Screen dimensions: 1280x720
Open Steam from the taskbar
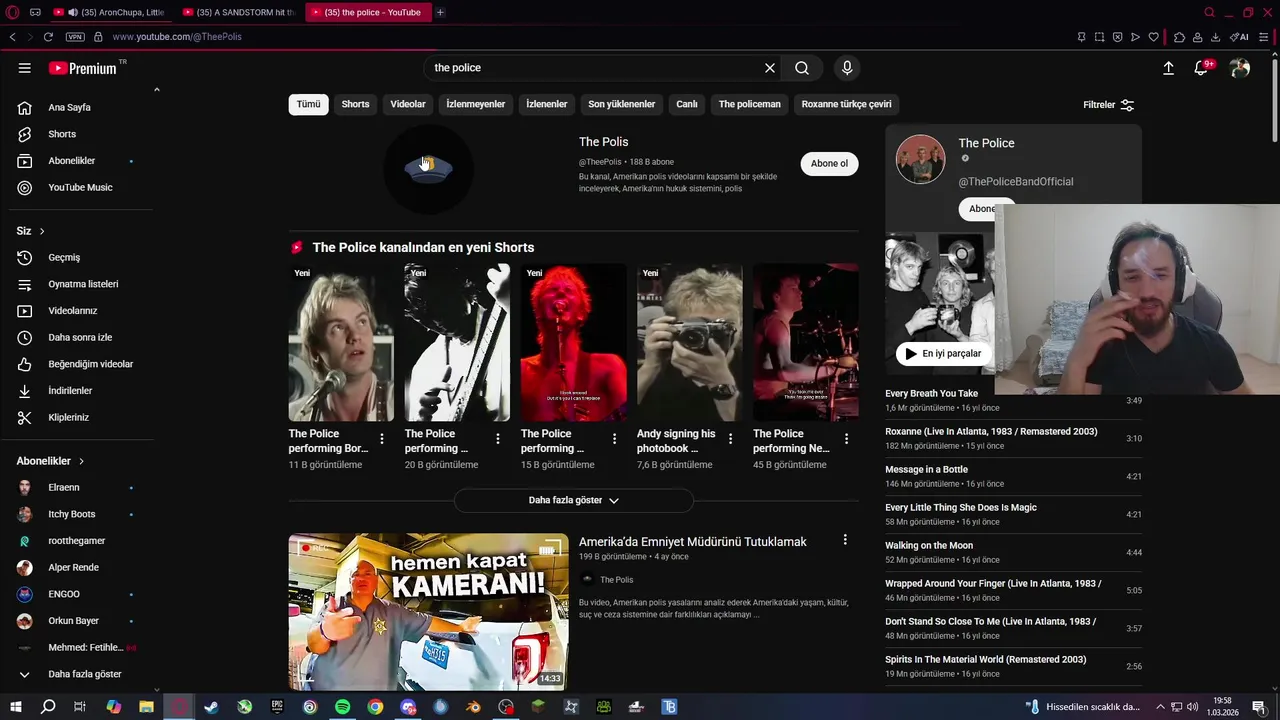(212, 707)
